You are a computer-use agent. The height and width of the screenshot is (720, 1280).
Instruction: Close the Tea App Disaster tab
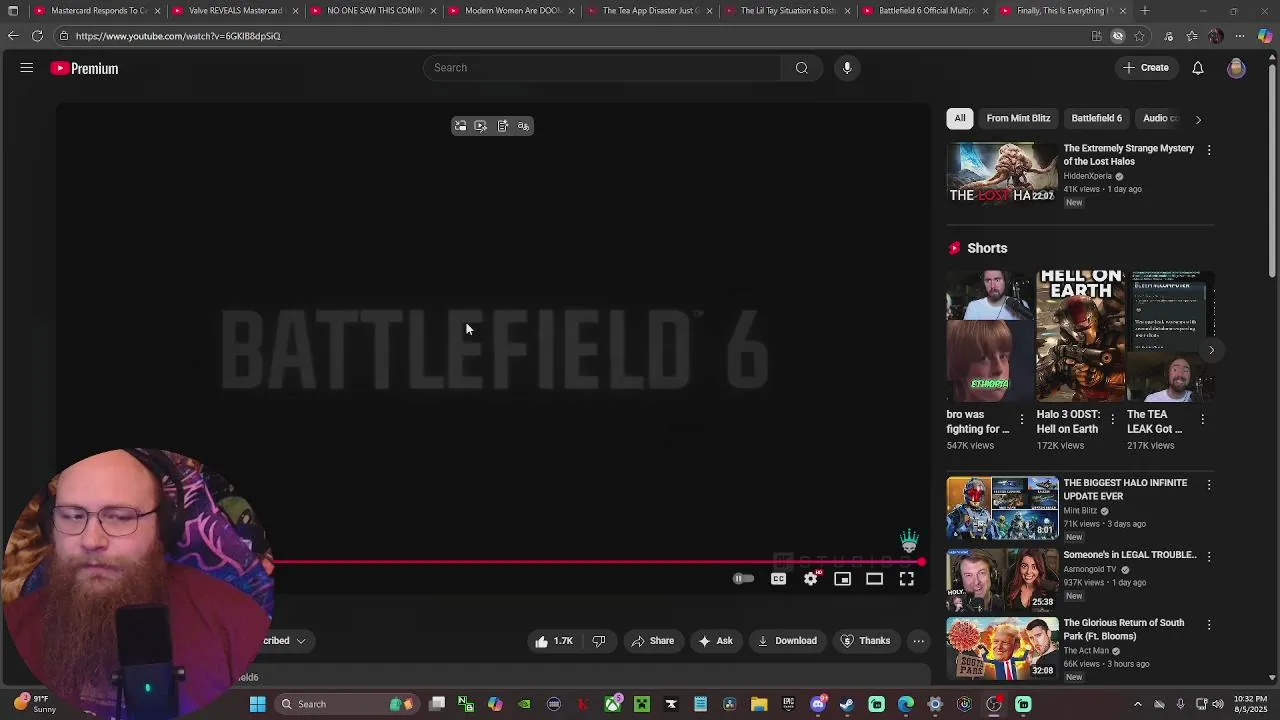tap(709, 11)
